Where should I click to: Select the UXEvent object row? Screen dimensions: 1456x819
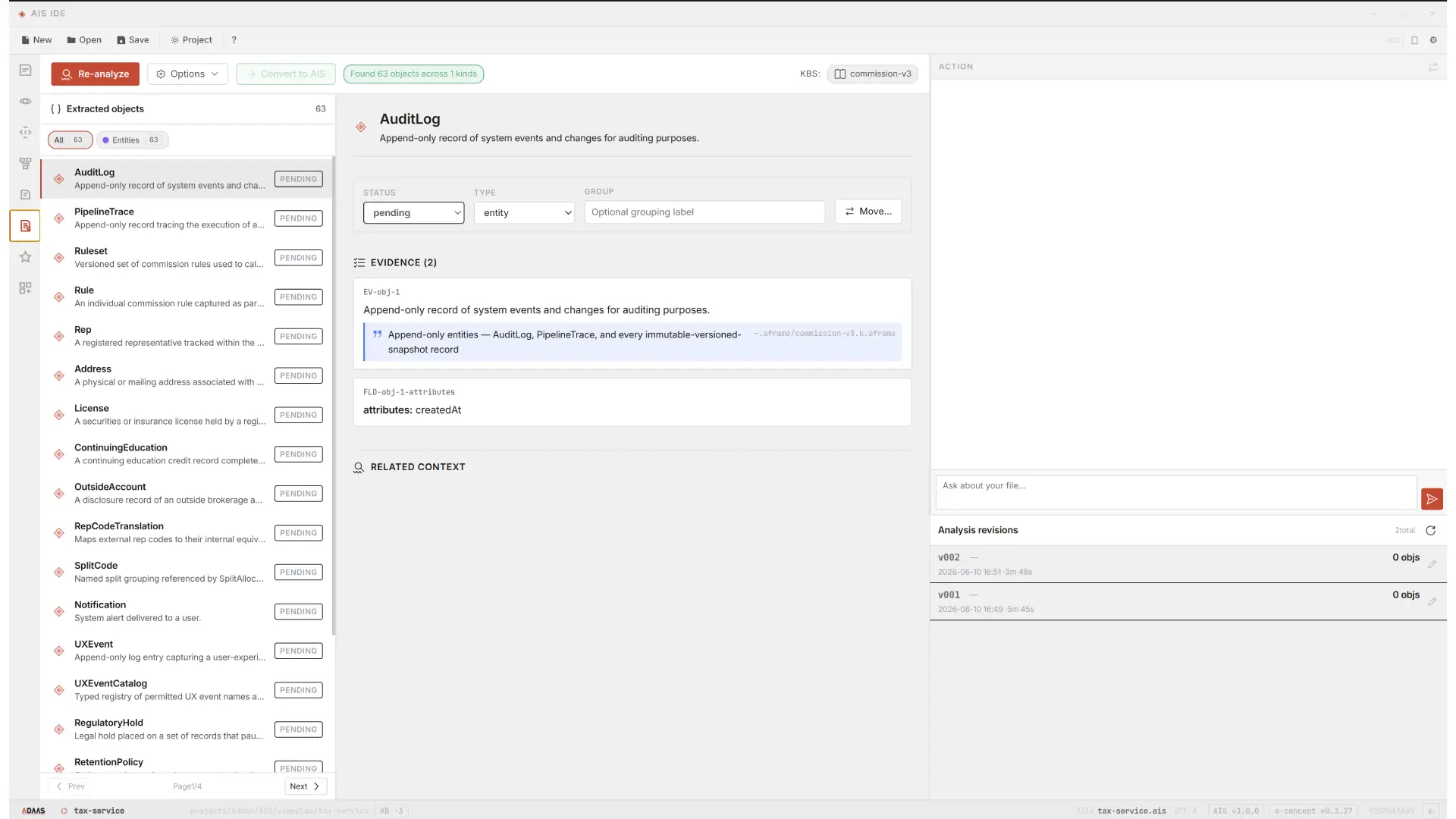187,651
